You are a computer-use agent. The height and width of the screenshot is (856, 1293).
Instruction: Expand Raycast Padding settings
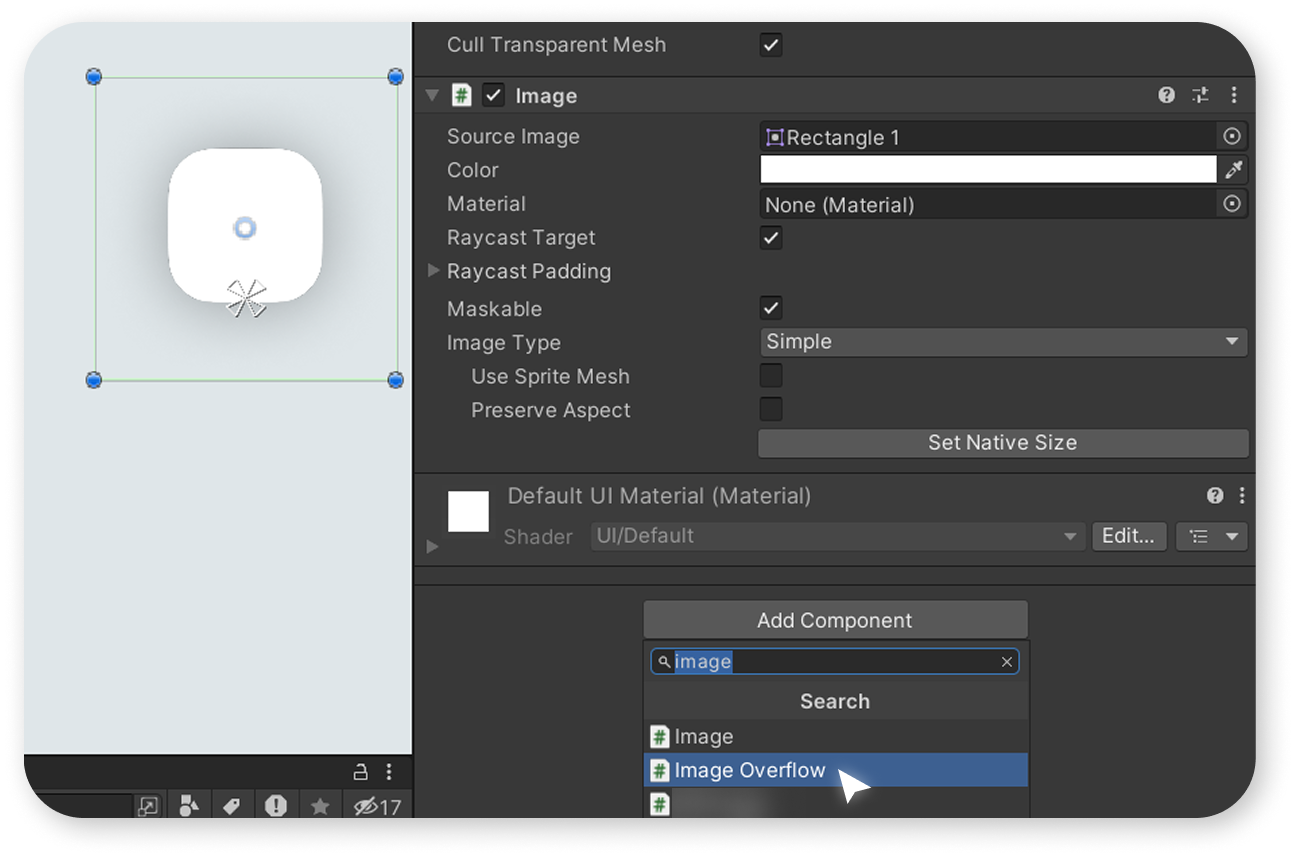click(434, 271)
